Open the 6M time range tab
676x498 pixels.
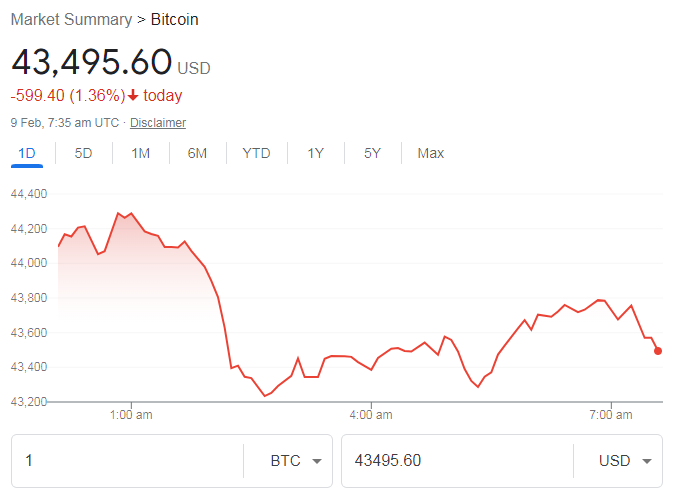(198, 153)
